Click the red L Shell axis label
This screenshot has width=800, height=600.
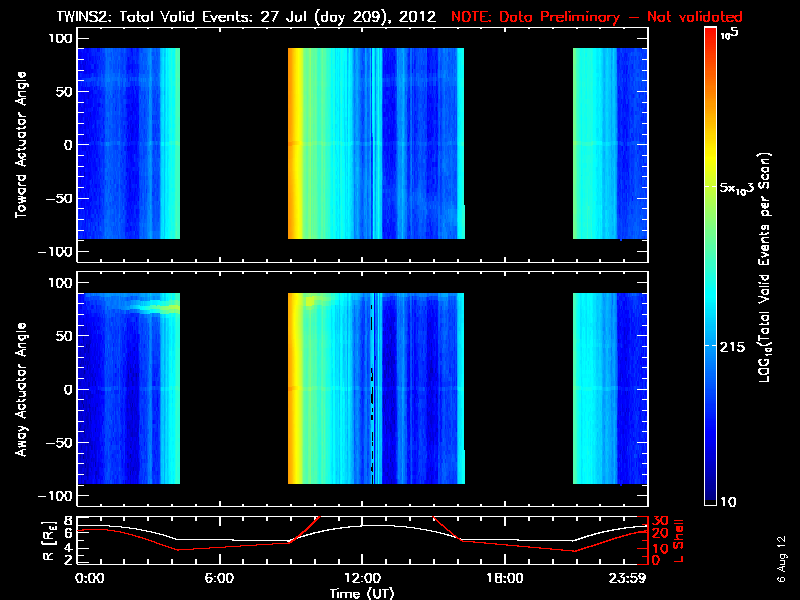click(x=678, y=541)
